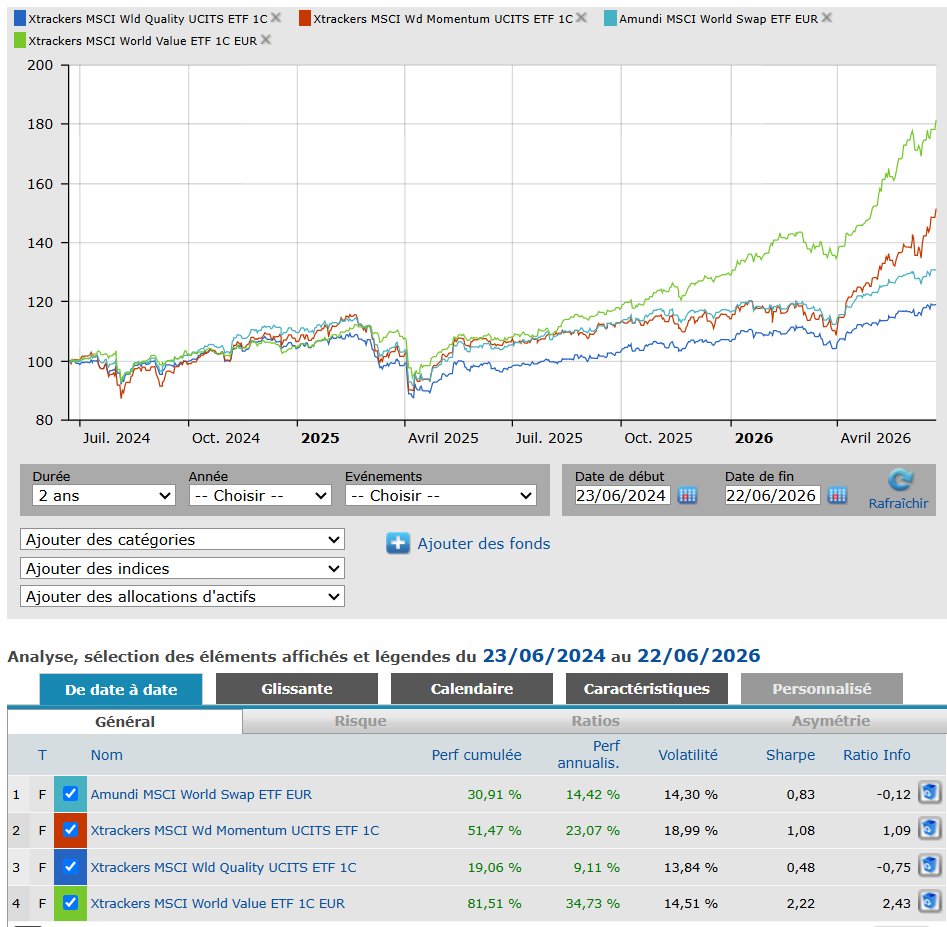Uncheck Amundi MSCI World Swap ETF checkbox
Image resolution: width=947 pixels, height=927 pixels.
point(70,794)
